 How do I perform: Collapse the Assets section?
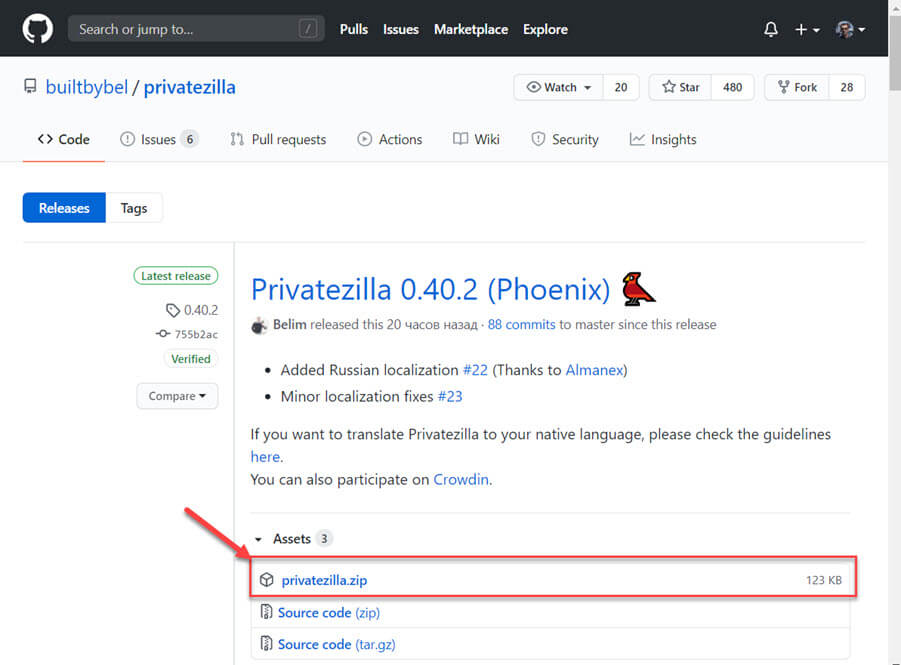coord(293,539)
